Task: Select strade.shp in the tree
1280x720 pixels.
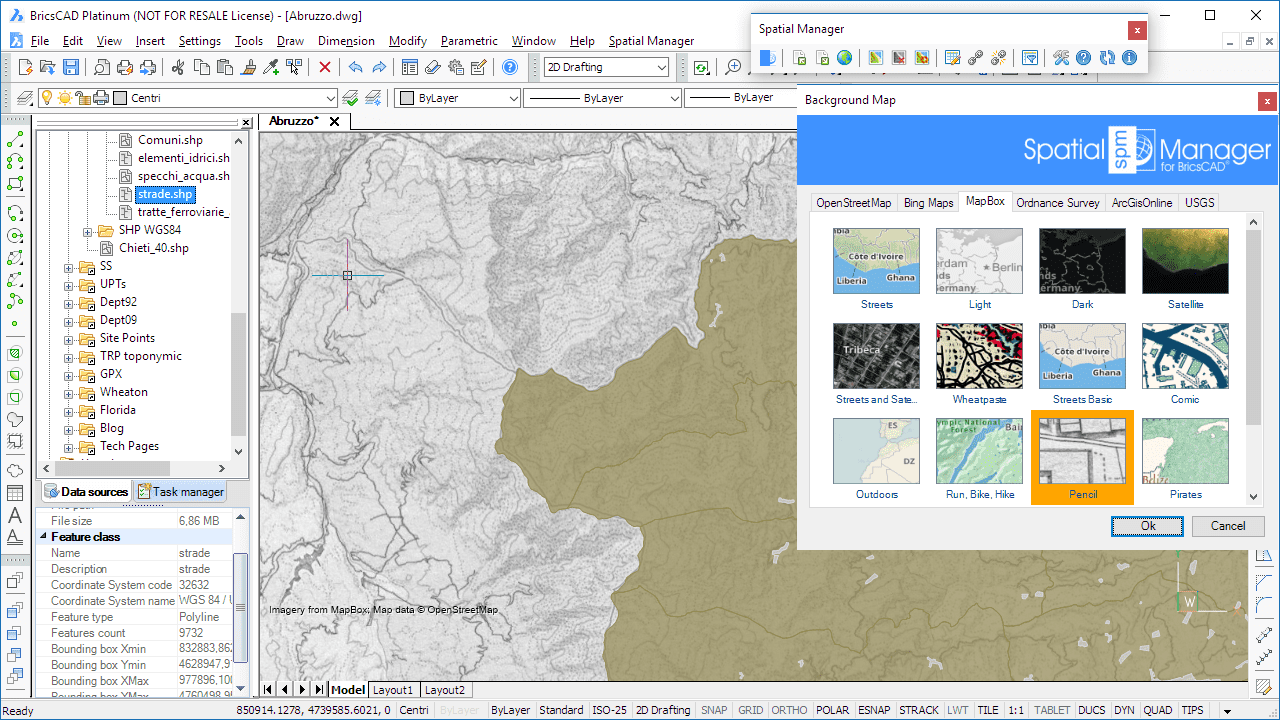Action: pos(165,194)
